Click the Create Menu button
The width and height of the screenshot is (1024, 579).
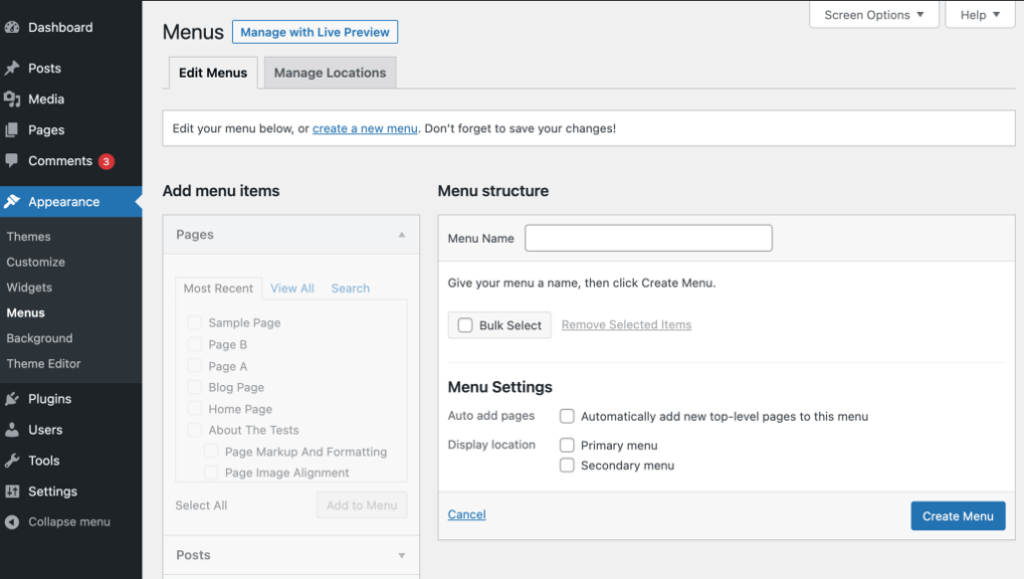coord(957,515)
